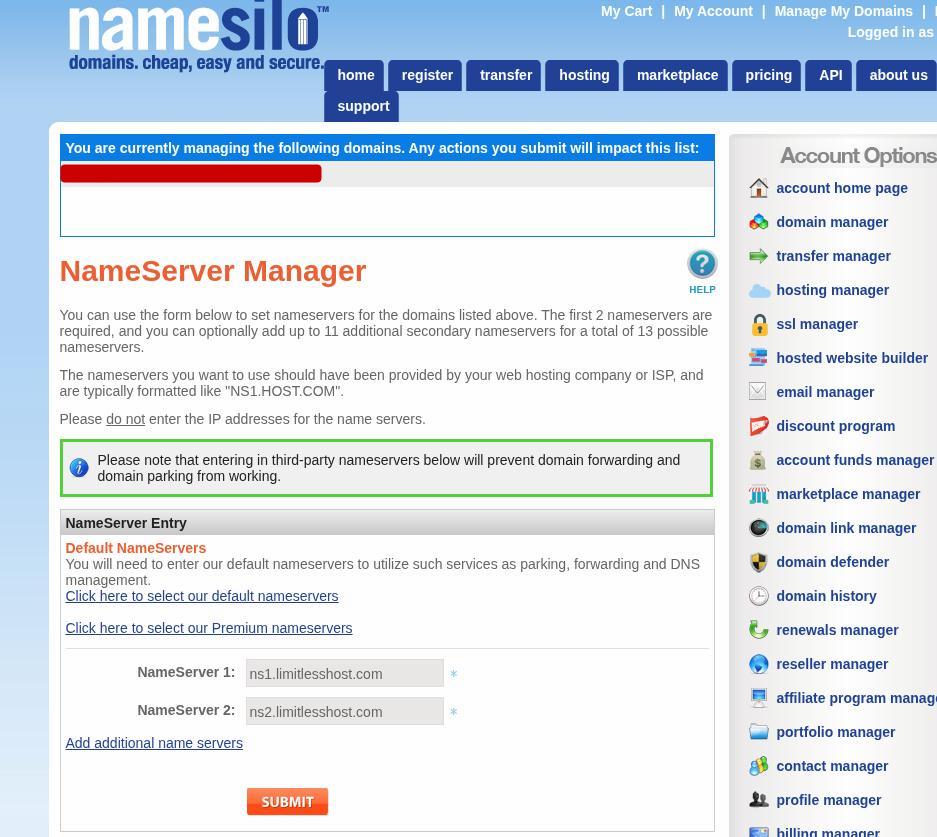Click the domain history clock icon

758,596
